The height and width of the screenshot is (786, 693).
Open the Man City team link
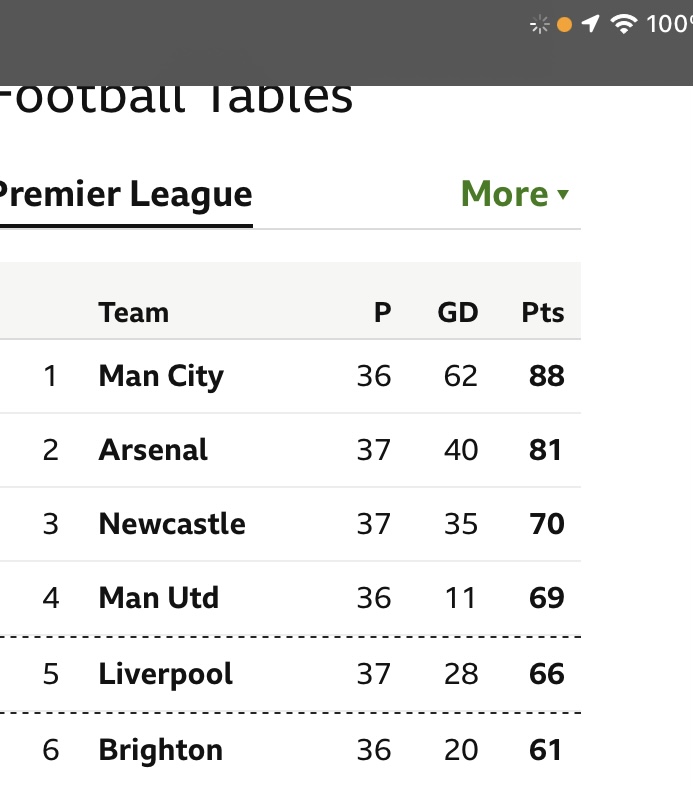pyautogui.click(x=161, y=376)
